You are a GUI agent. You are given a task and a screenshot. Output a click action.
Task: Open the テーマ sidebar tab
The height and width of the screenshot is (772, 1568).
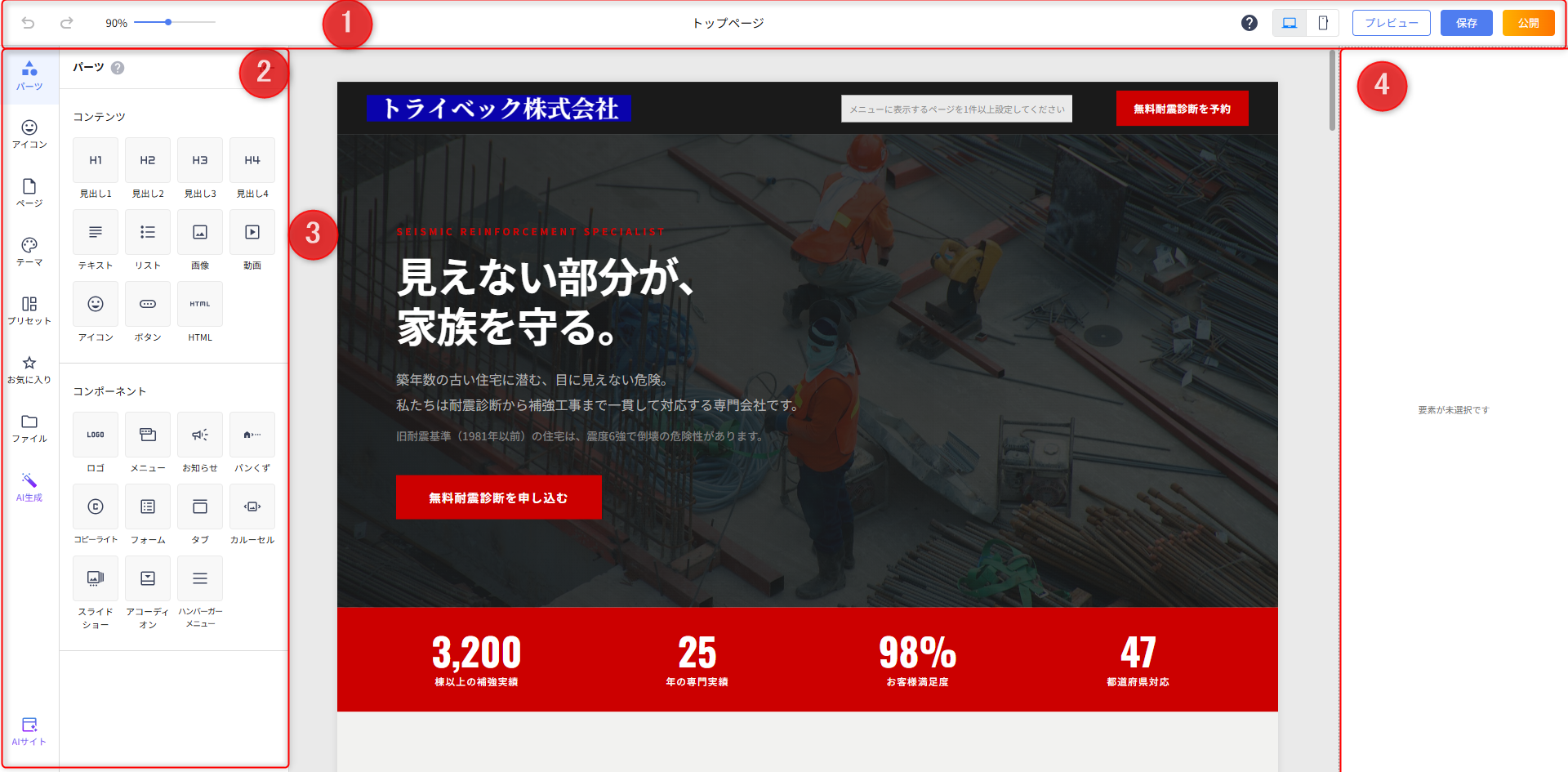(29, 252)
